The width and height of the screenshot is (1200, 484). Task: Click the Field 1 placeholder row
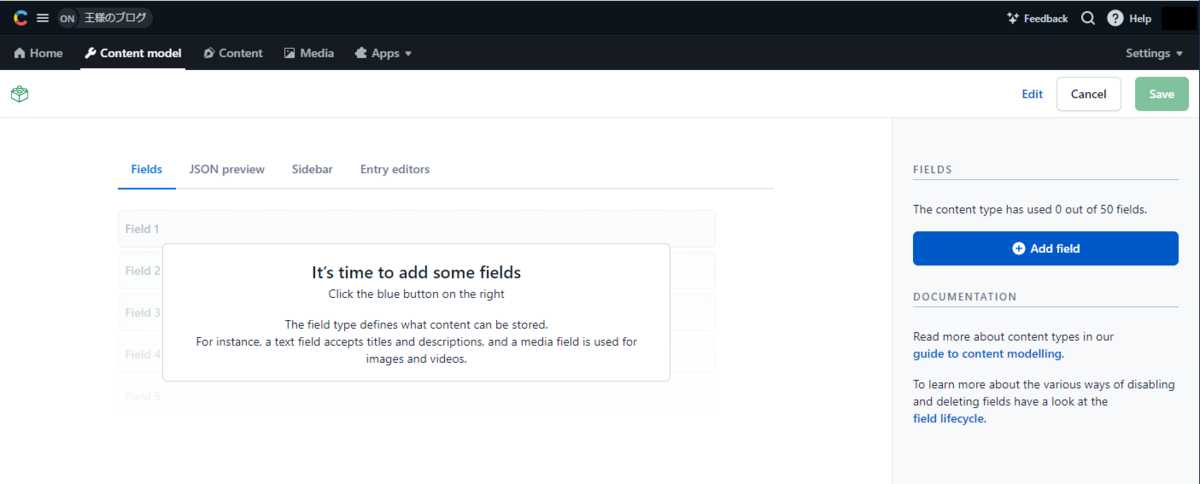click(x=416, y=229)
